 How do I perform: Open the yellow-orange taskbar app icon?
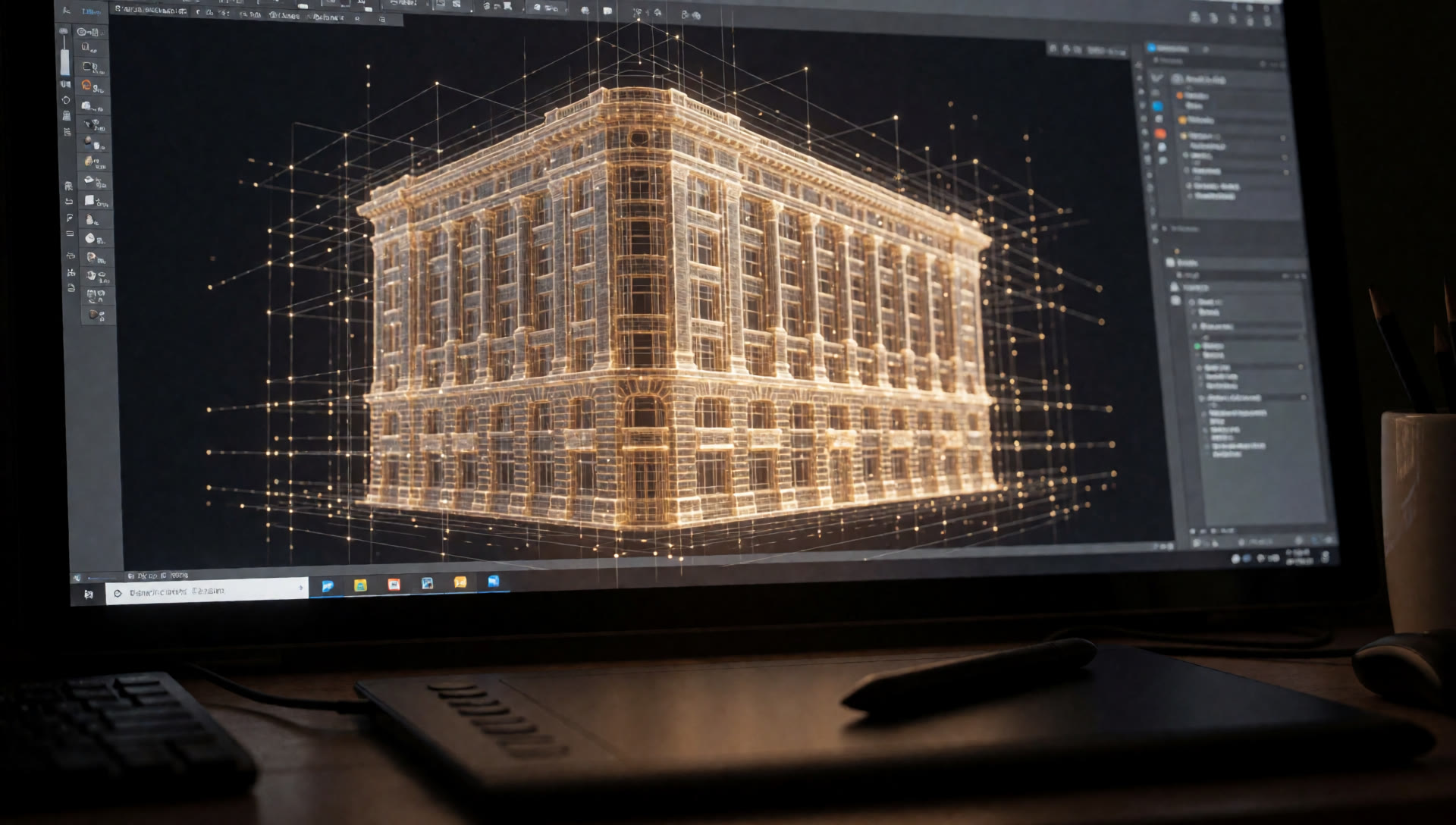coord(460,582)
